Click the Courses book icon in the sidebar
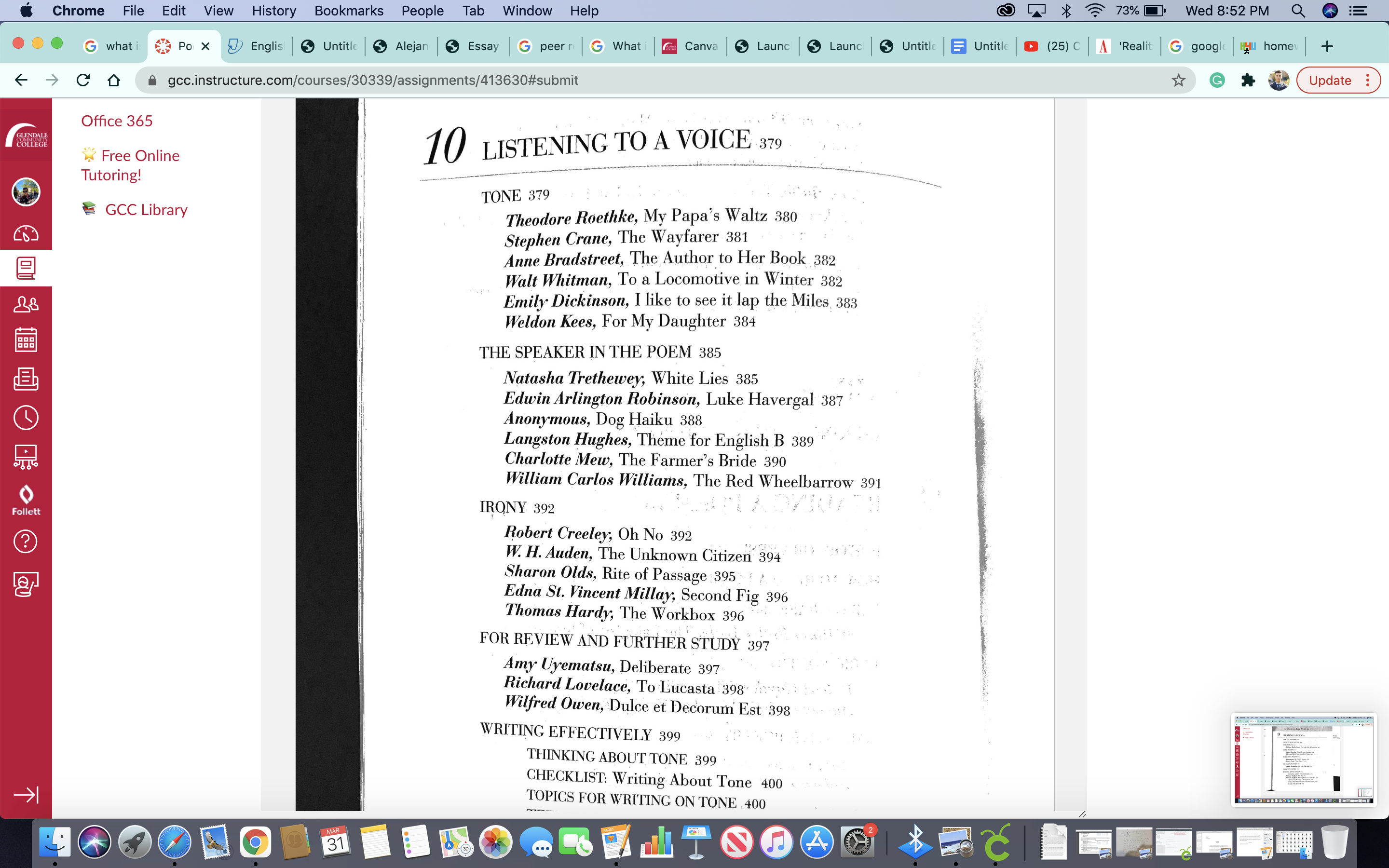This screenshot has height=868, width=1389. tap(26, 268)
